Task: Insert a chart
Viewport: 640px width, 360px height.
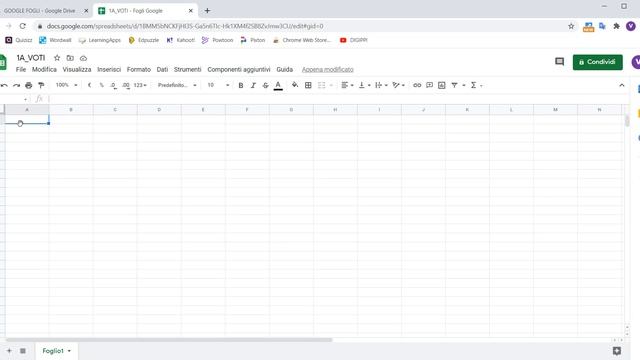Action: point(442,85)
